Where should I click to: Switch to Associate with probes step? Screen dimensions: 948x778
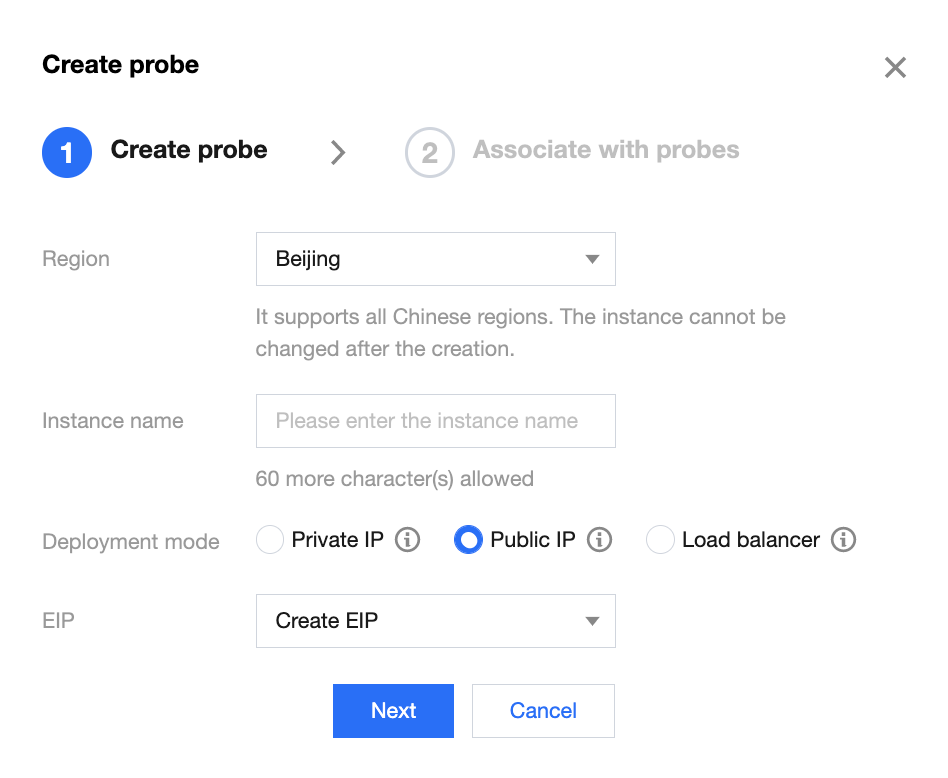click(x=606, y=150)
